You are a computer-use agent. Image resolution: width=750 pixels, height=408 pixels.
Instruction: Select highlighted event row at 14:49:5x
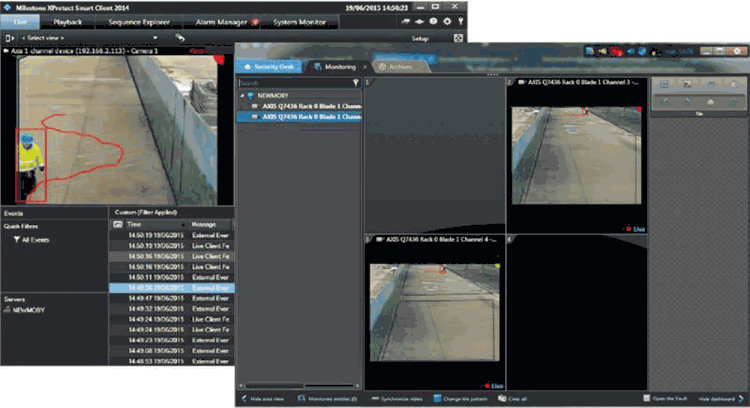click(172, 288)
